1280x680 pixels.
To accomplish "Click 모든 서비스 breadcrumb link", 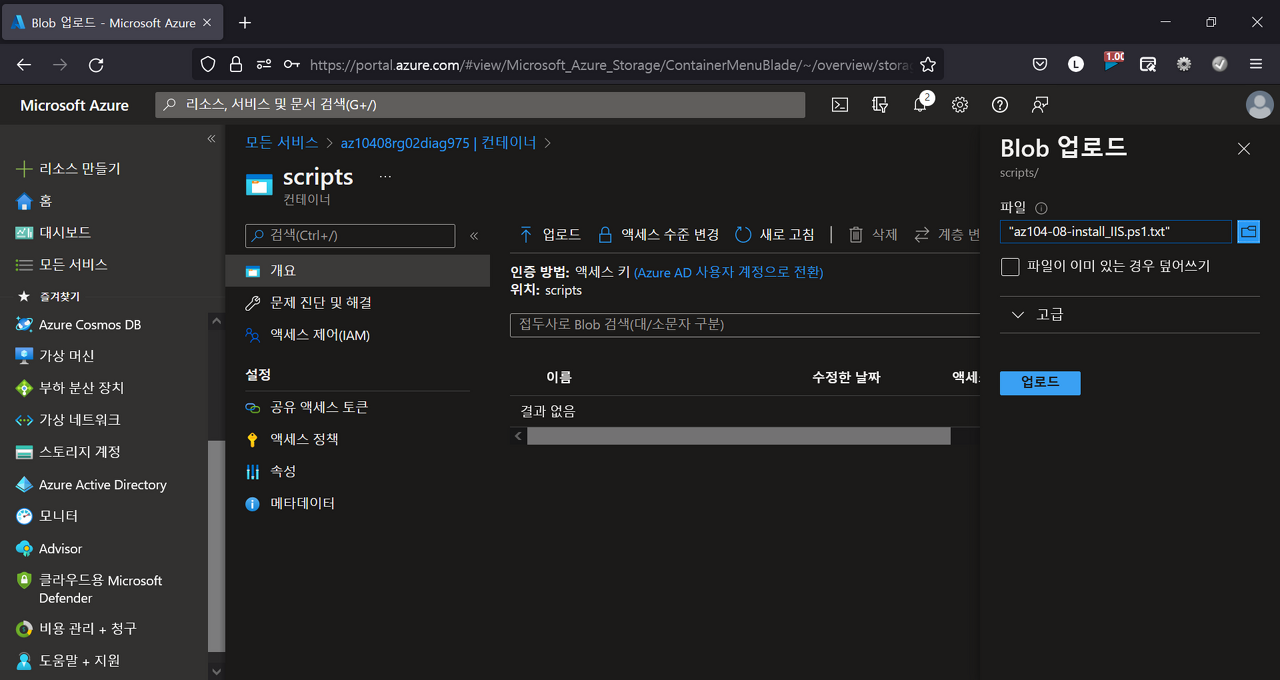I will tap(282, 143).
